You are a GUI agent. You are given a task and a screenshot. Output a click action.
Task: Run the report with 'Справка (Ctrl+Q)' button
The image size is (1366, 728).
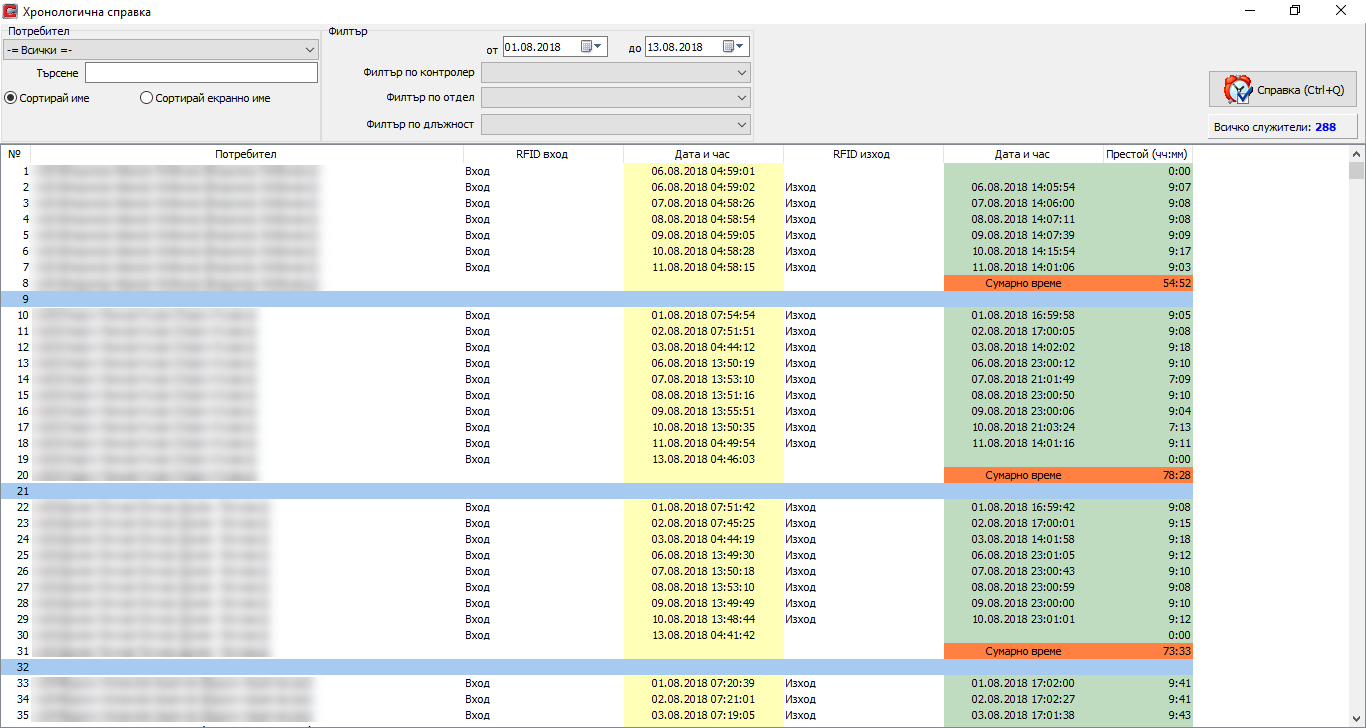pyautogui.click(x=1283, y=90)
